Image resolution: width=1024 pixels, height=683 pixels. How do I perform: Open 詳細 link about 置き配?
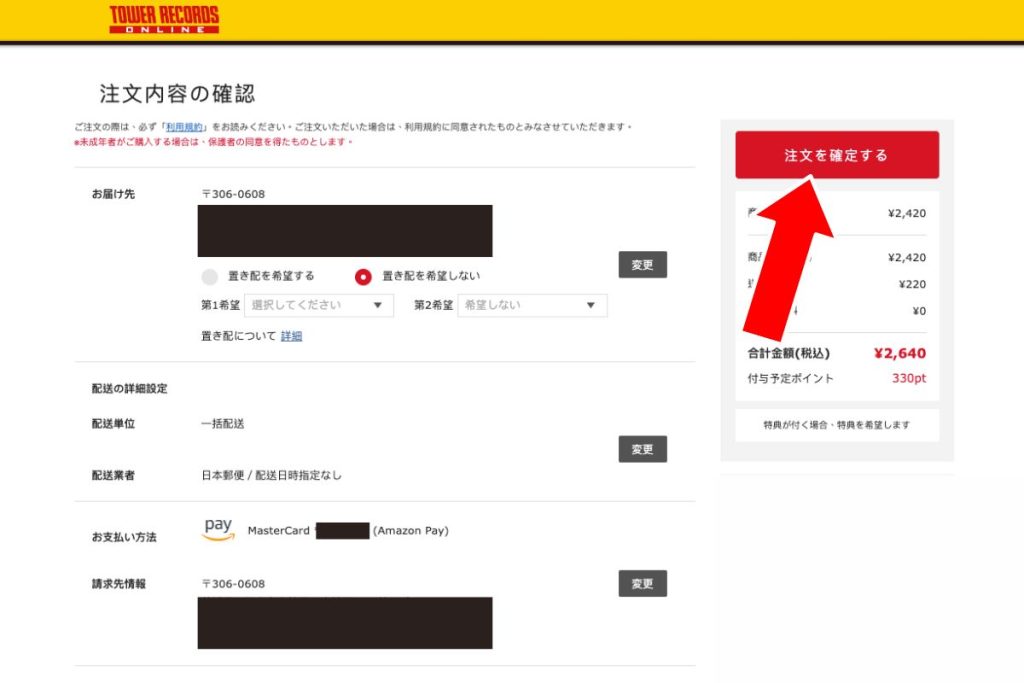[x=291, y=336]
